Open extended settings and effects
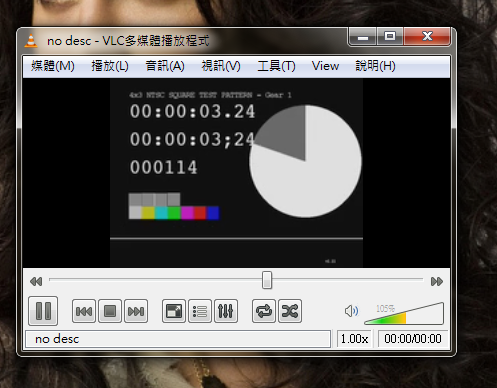Viewport: 497px width, 388px height. tap(226, 311)
